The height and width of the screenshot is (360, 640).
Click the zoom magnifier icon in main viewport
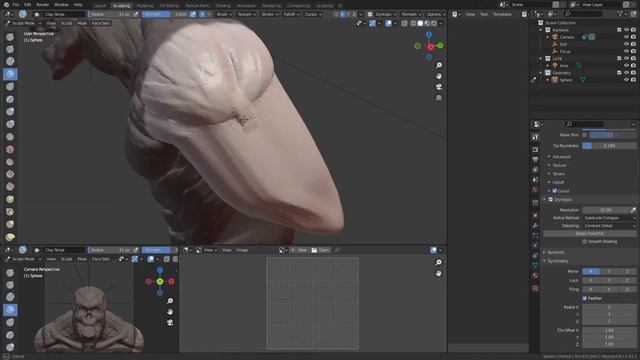click(x=439, y=65)
